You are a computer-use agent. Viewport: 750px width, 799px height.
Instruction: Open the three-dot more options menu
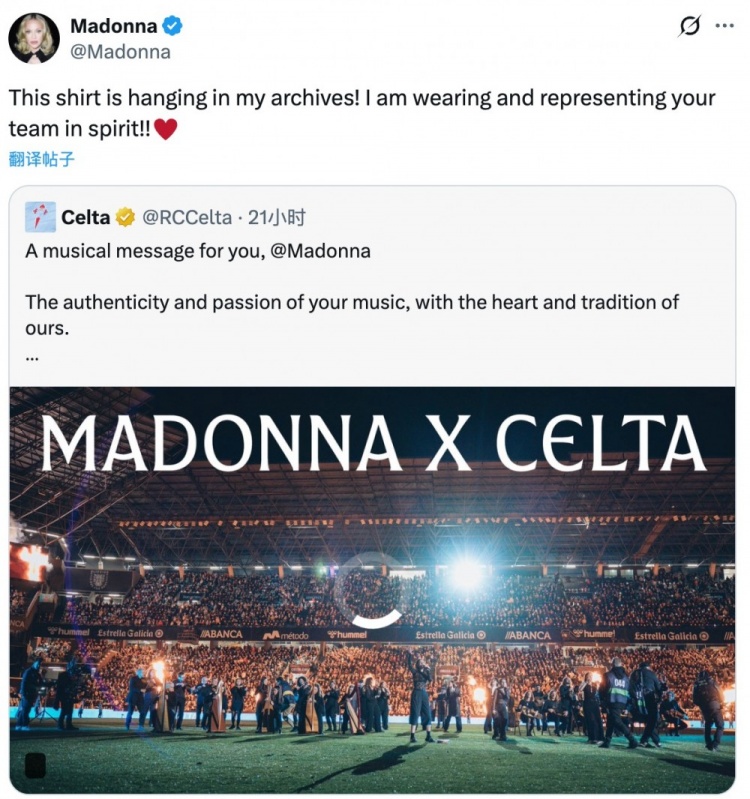724,26
